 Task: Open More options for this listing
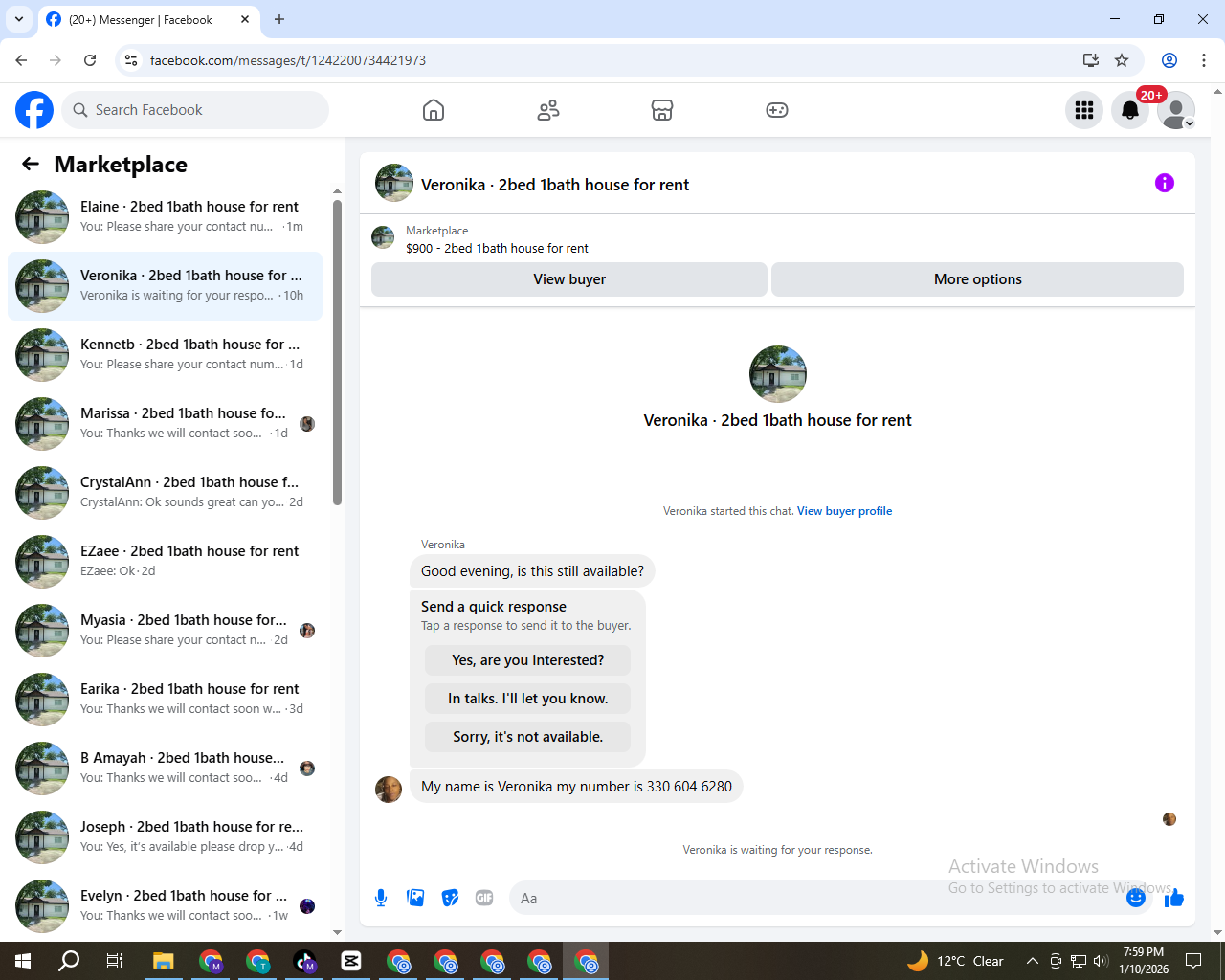(977, 279)
